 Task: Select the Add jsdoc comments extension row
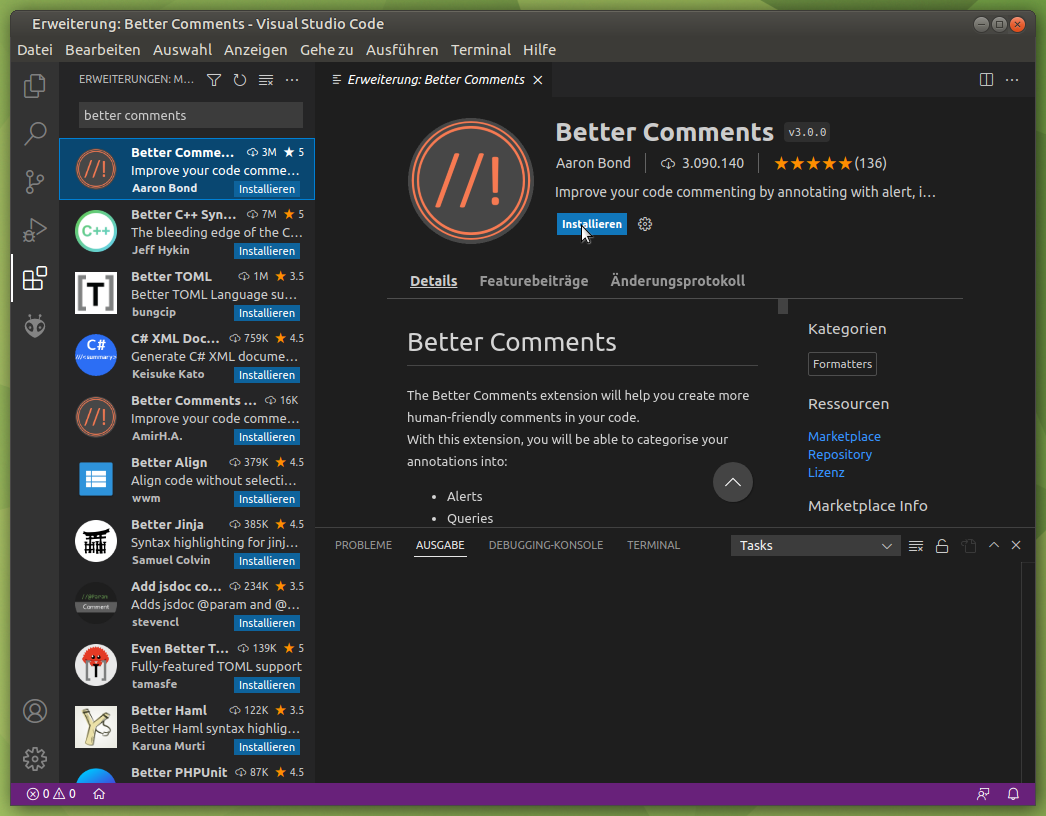[187, 604]
